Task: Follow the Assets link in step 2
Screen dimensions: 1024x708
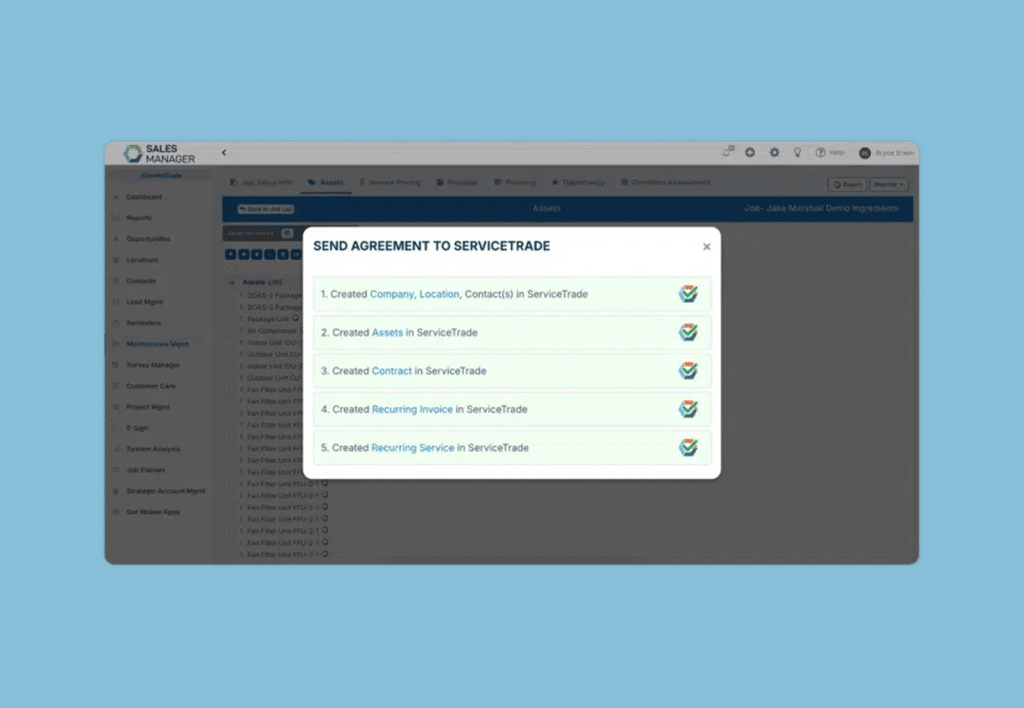Action: pyautogui.click(x=387, y=333)
